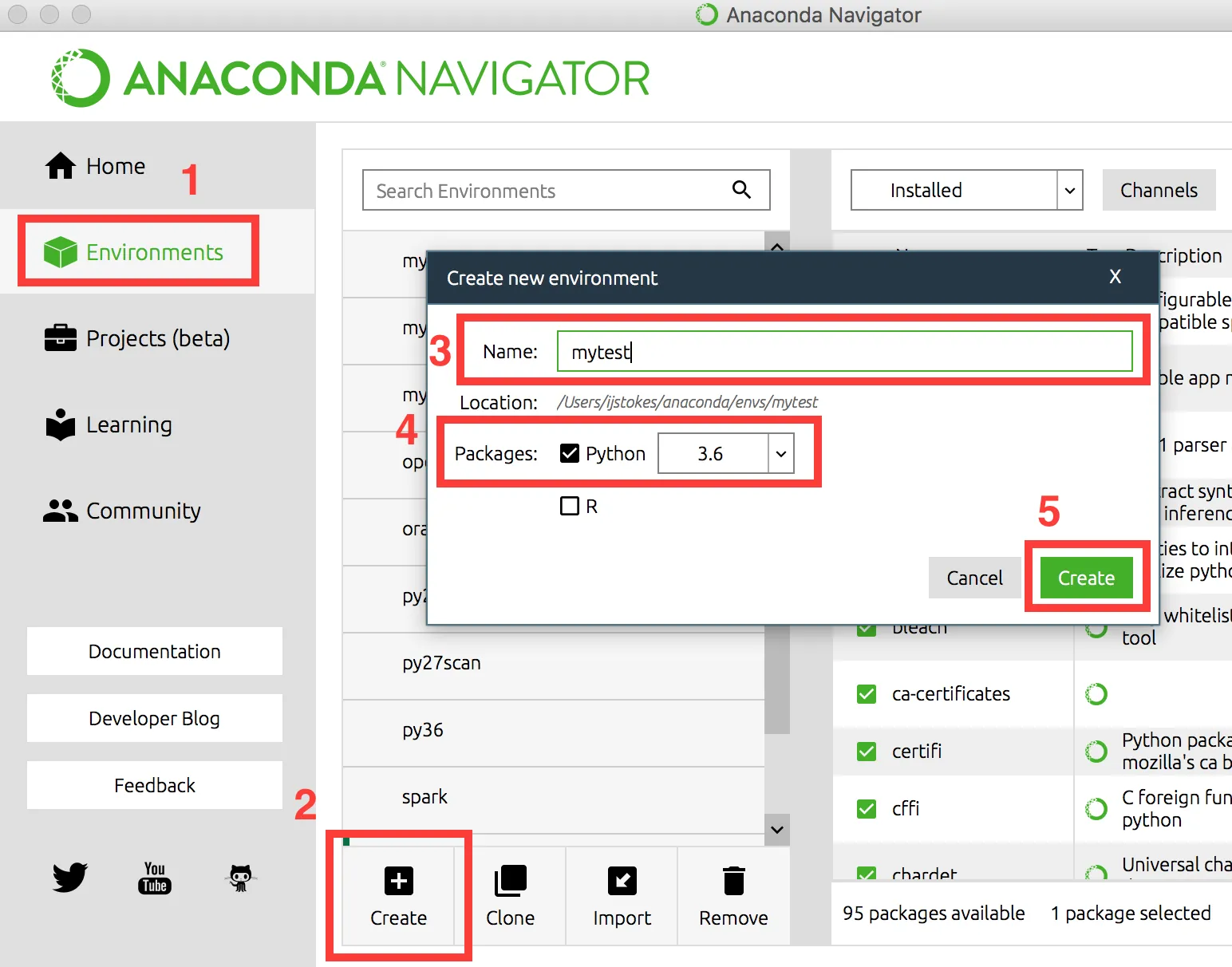
Task: Click the environment list scrollbar thumb
Action: pos(777,678)
